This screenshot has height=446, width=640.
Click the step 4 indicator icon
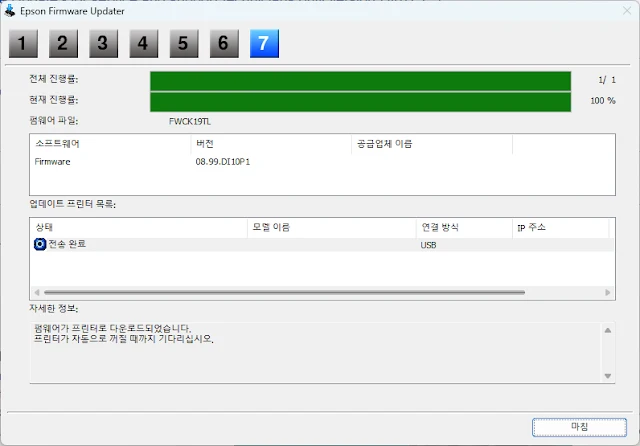pyautogui.click(x=143, y=43)
